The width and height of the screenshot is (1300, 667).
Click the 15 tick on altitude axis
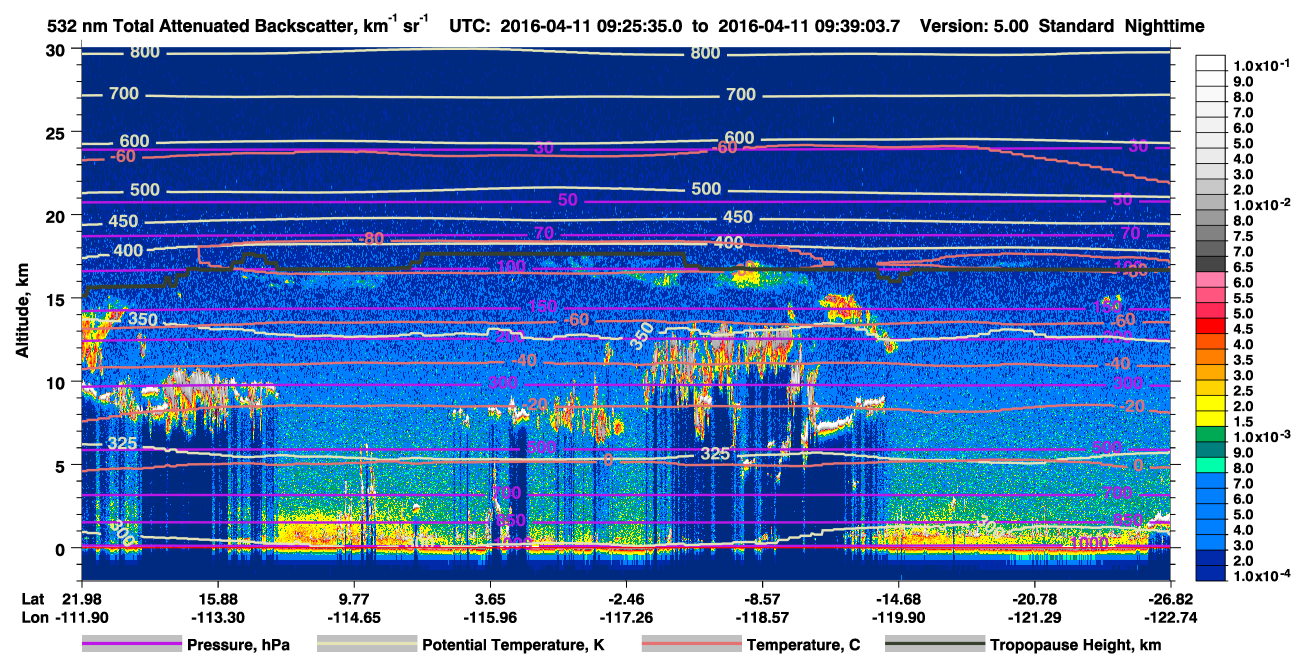pos(57,299)
